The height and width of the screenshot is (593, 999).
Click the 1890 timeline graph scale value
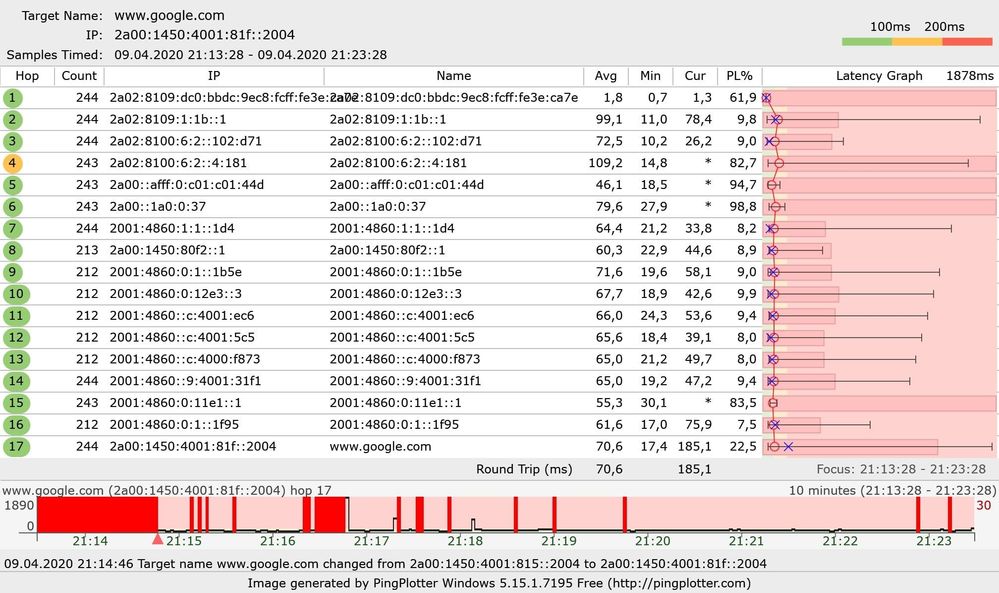[18, 506]
